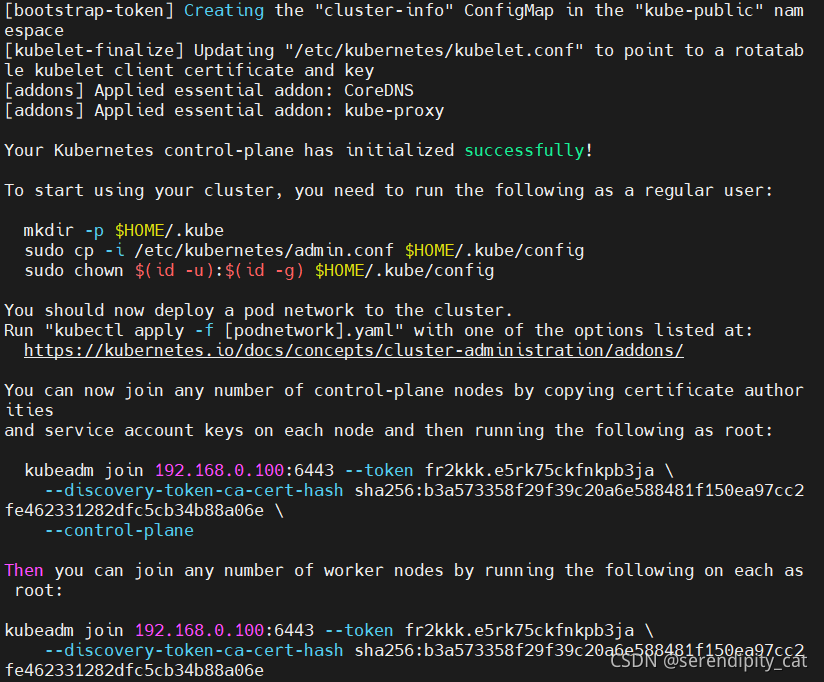The image size is (824, 682).
Task: Open the kubernetes.io cluster-administration addons link
Action: (354, 350)
